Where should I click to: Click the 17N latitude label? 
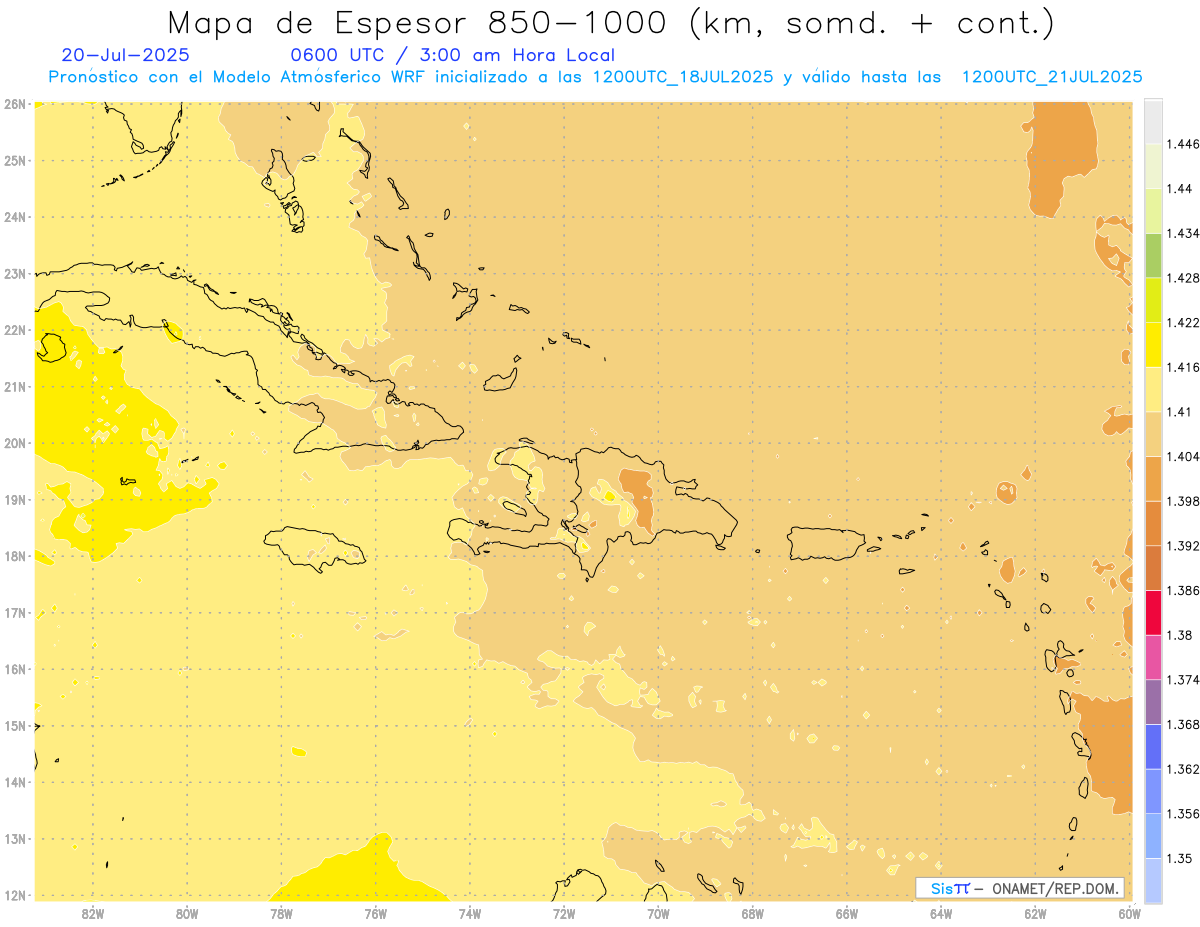(x=15, y=612)
